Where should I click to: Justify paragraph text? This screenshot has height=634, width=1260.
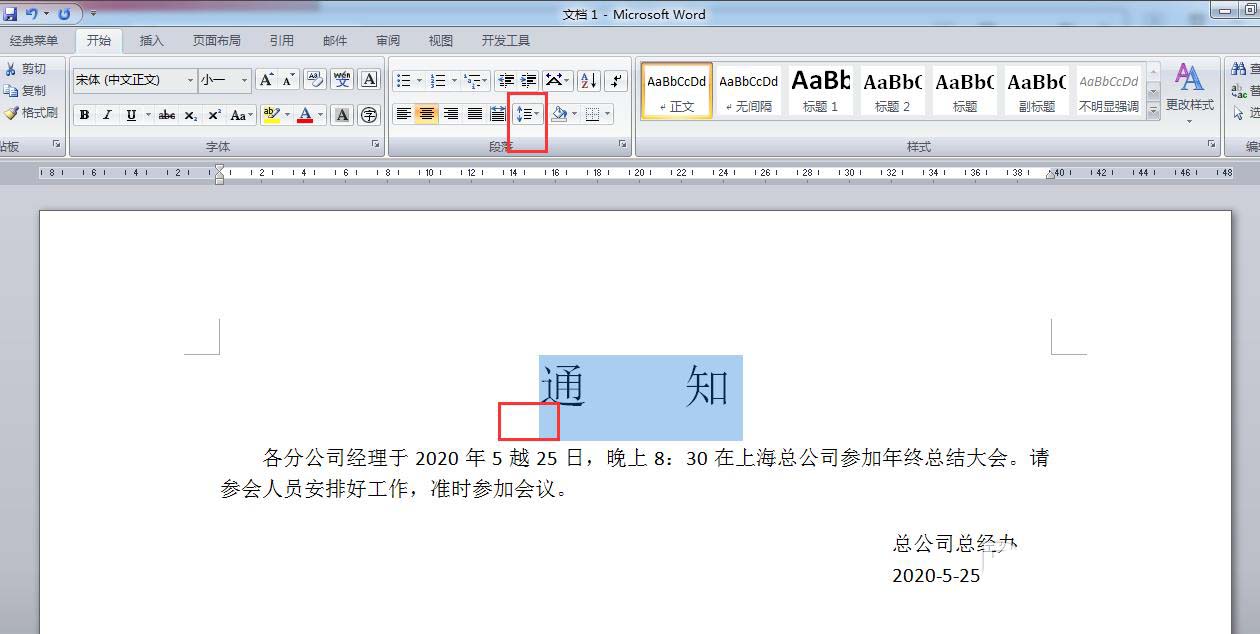click(475, 114)
